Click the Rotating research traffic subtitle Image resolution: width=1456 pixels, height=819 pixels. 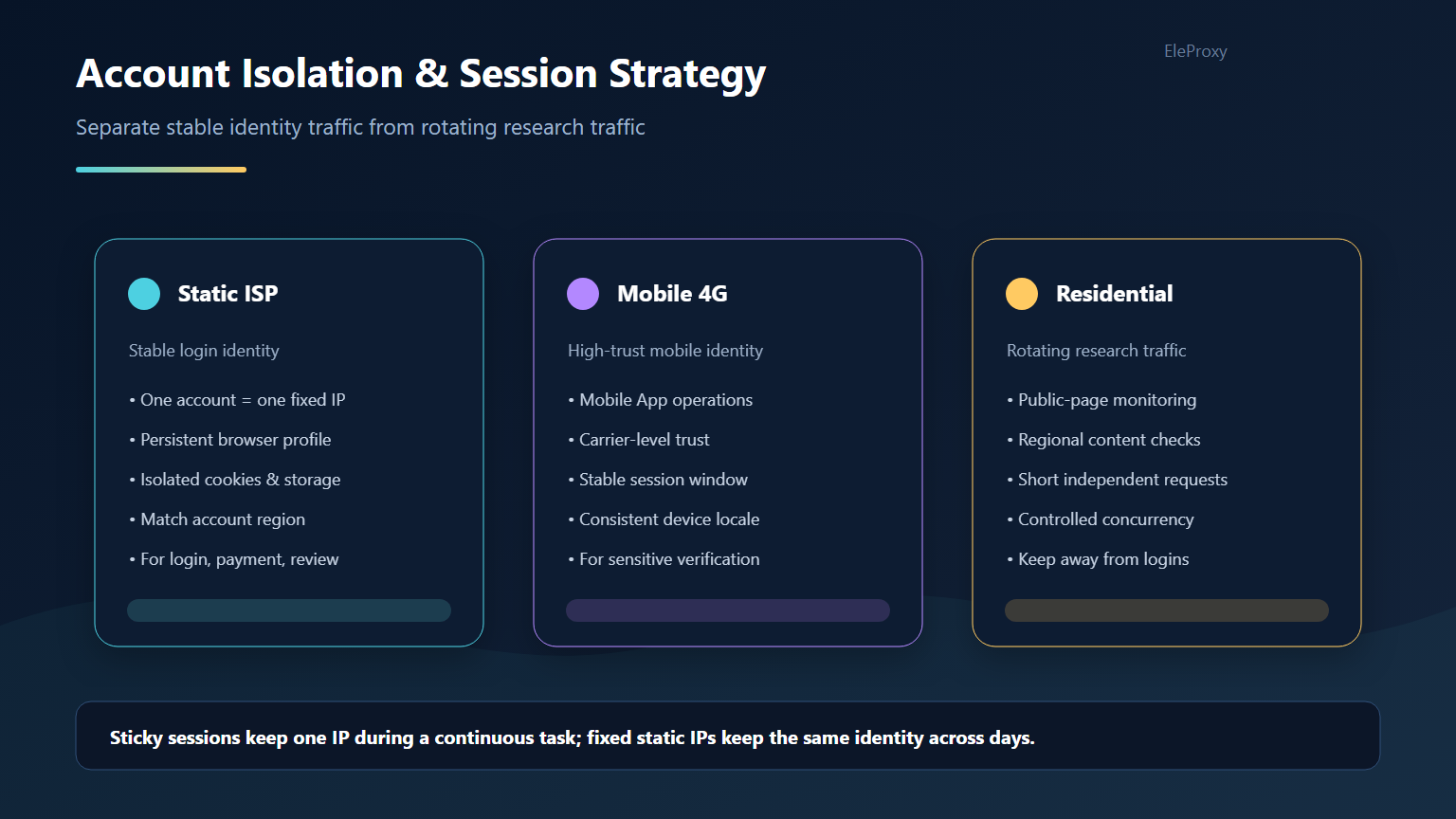click(x=1096, y=351)
